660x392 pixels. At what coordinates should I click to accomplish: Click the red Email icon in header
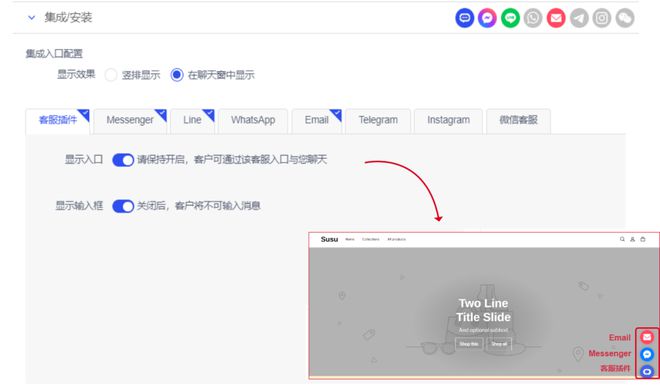556,18
